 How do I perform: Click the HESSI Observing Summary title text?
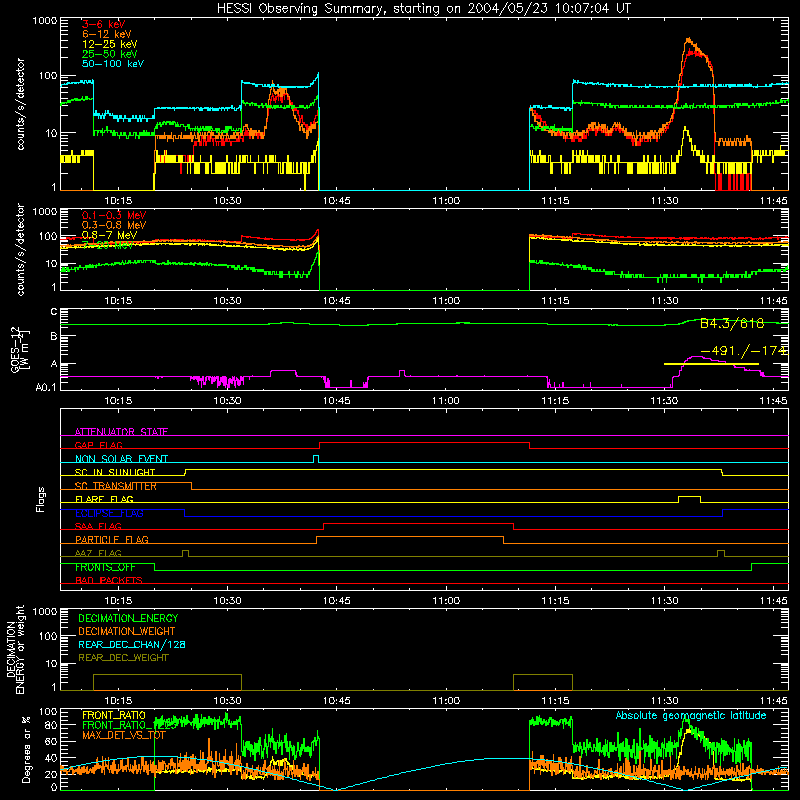tap(423, 9)
